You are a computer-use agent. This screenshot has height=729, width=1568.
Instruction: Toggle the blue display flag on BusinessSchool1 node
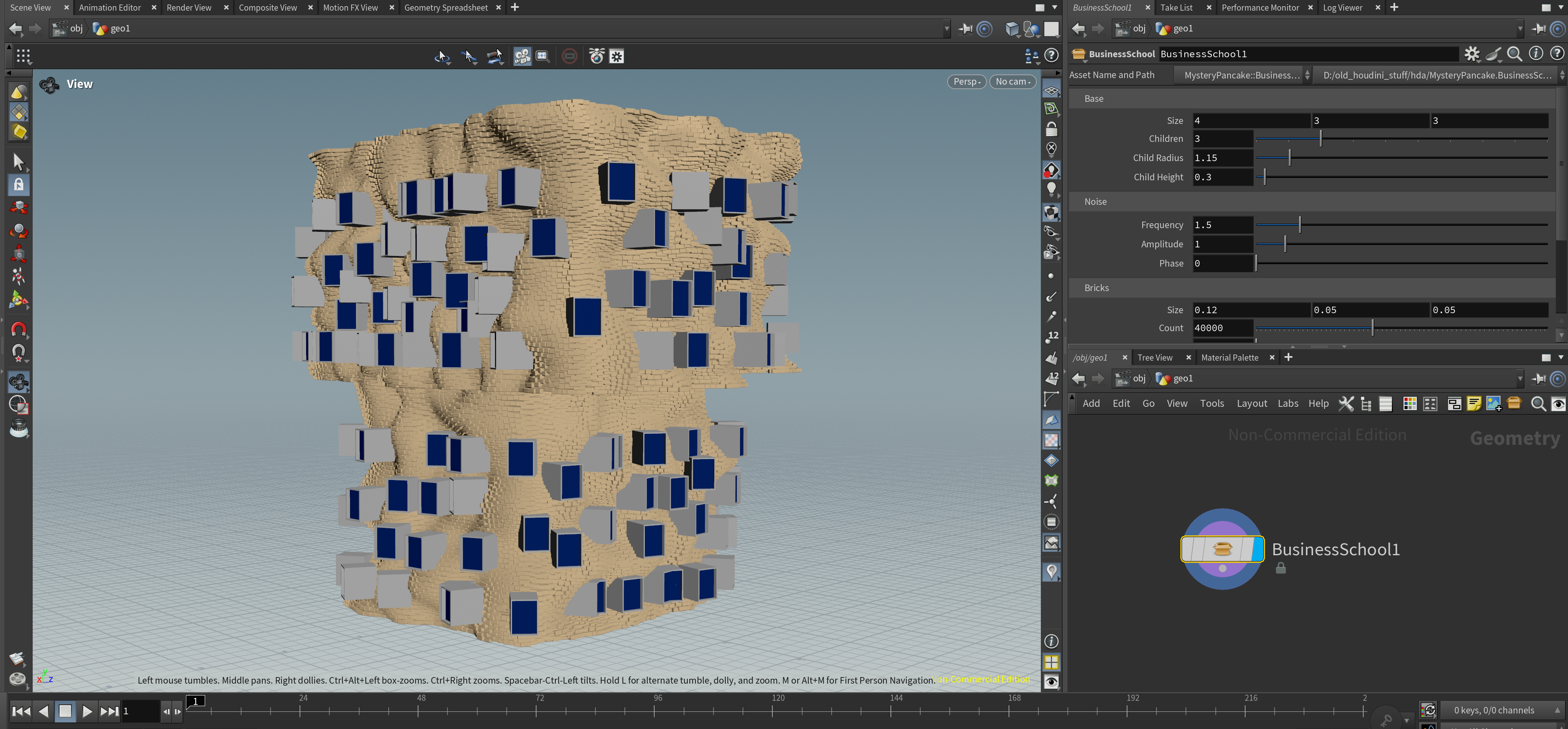coord(1257,549)
